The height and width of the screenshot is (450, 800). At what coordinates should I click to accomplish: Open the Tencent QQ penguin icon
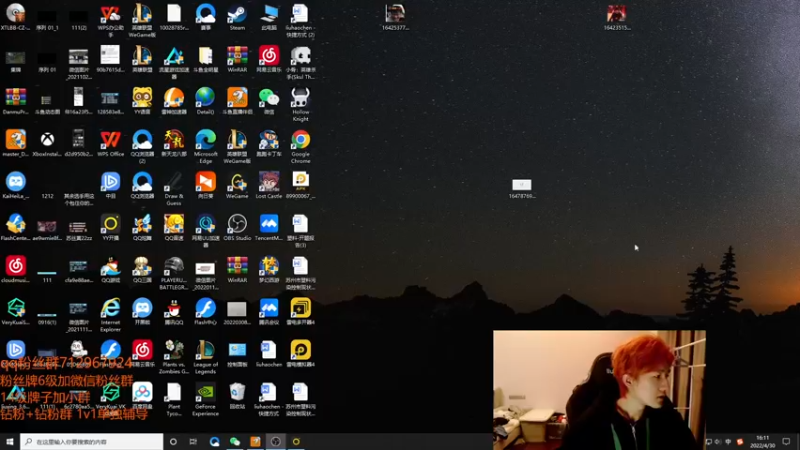[x=173, y=308]
